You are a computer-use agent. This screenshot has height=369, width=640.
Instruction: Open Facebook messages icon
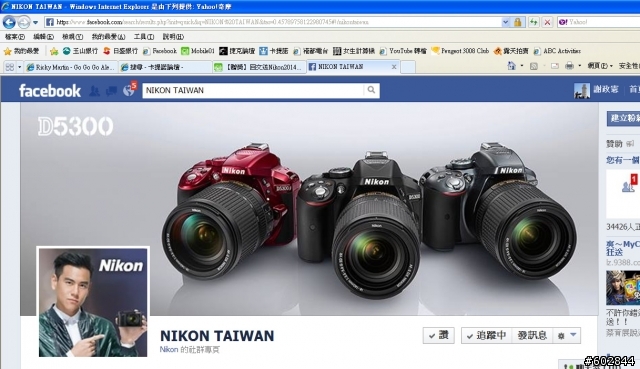tap(111, 91)
